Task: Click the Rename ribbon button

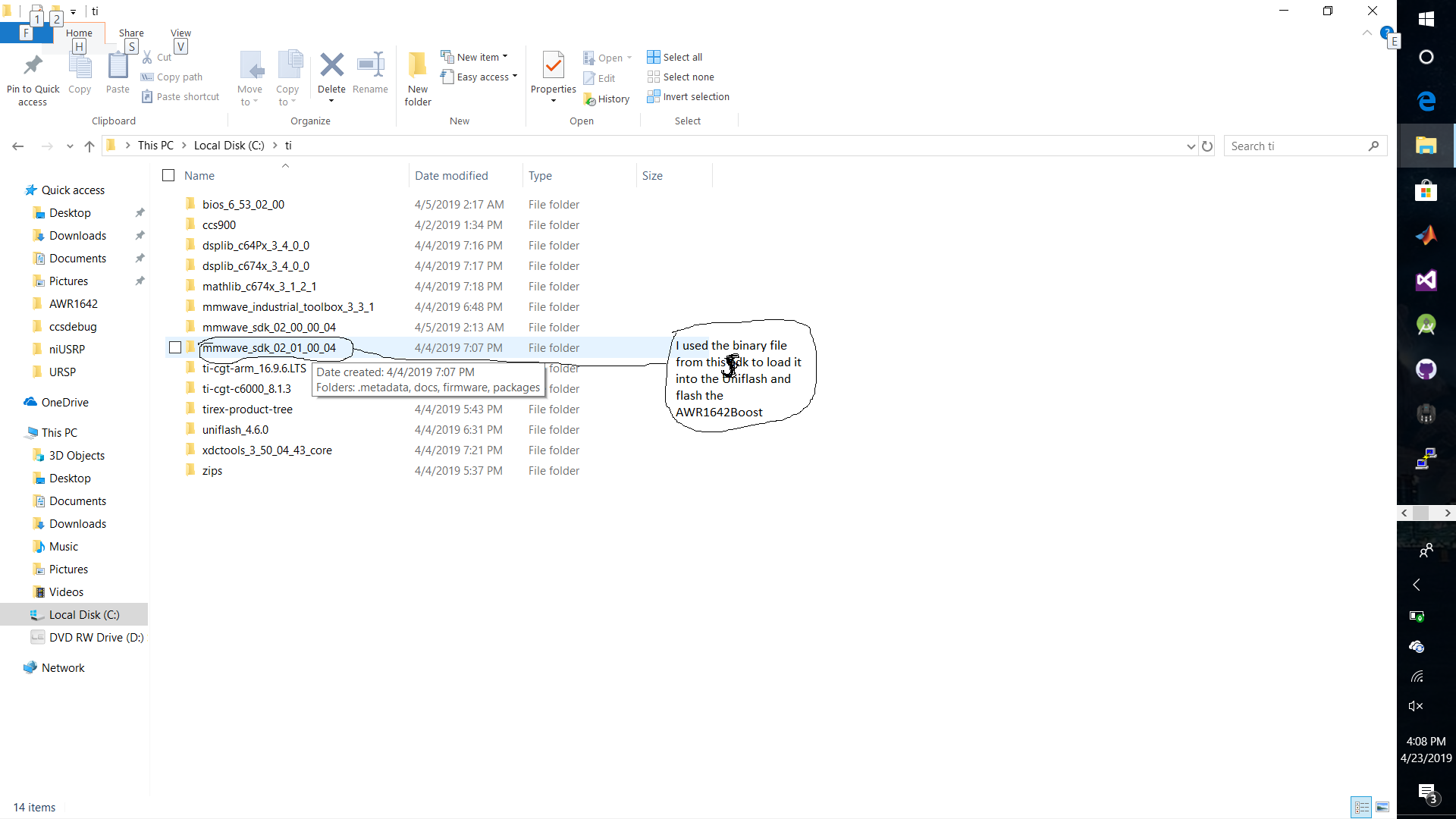Action: 370,74
